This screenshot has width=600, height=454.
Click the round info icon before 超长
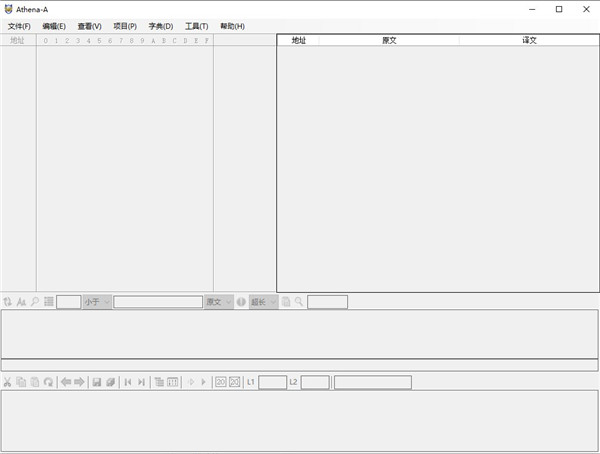[x=241, y=302]
